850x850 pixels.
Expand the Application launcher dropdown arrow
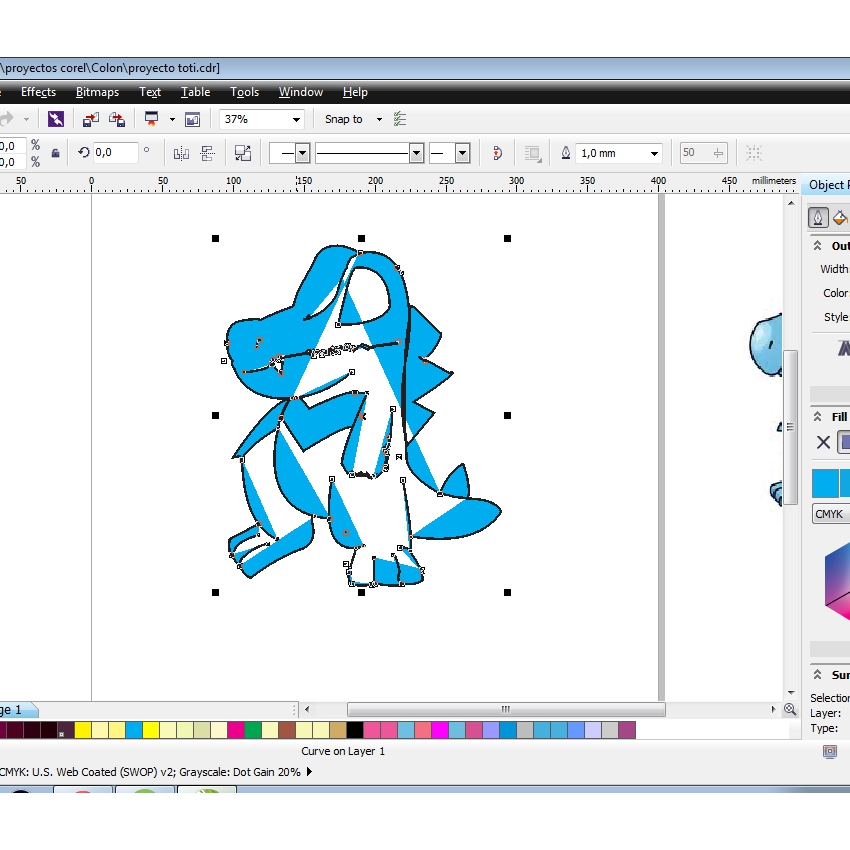pos(172,119)
